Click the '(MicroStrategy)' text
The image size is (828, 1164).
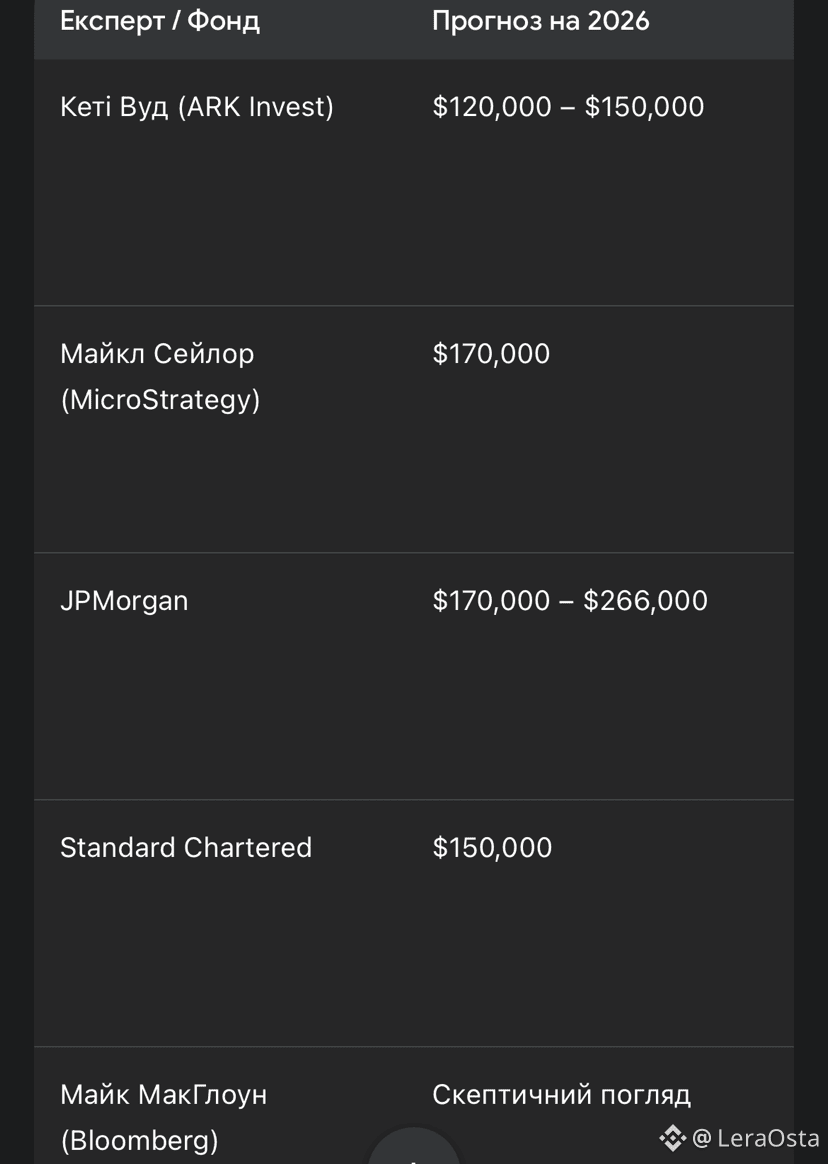coord(160,400)
